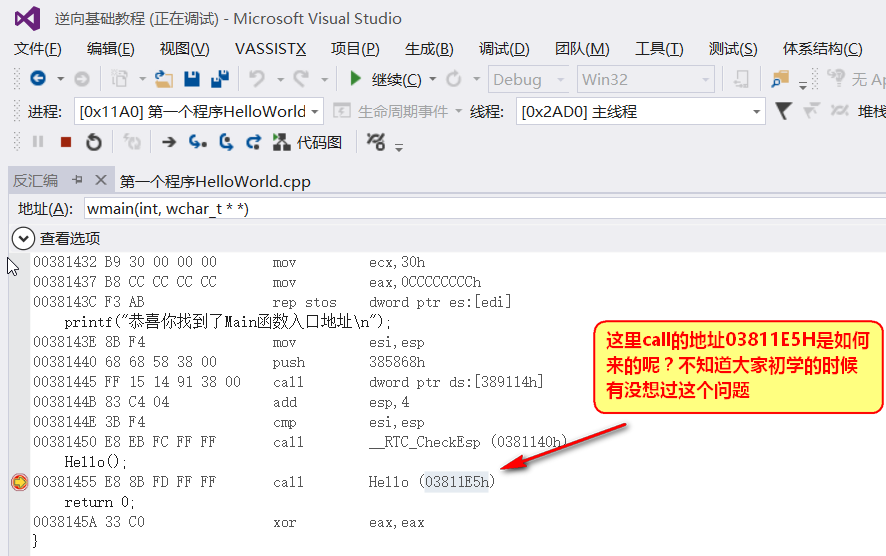Open the 生成(B) menu
The image size is (886, 556).
(x=429, y=49)
